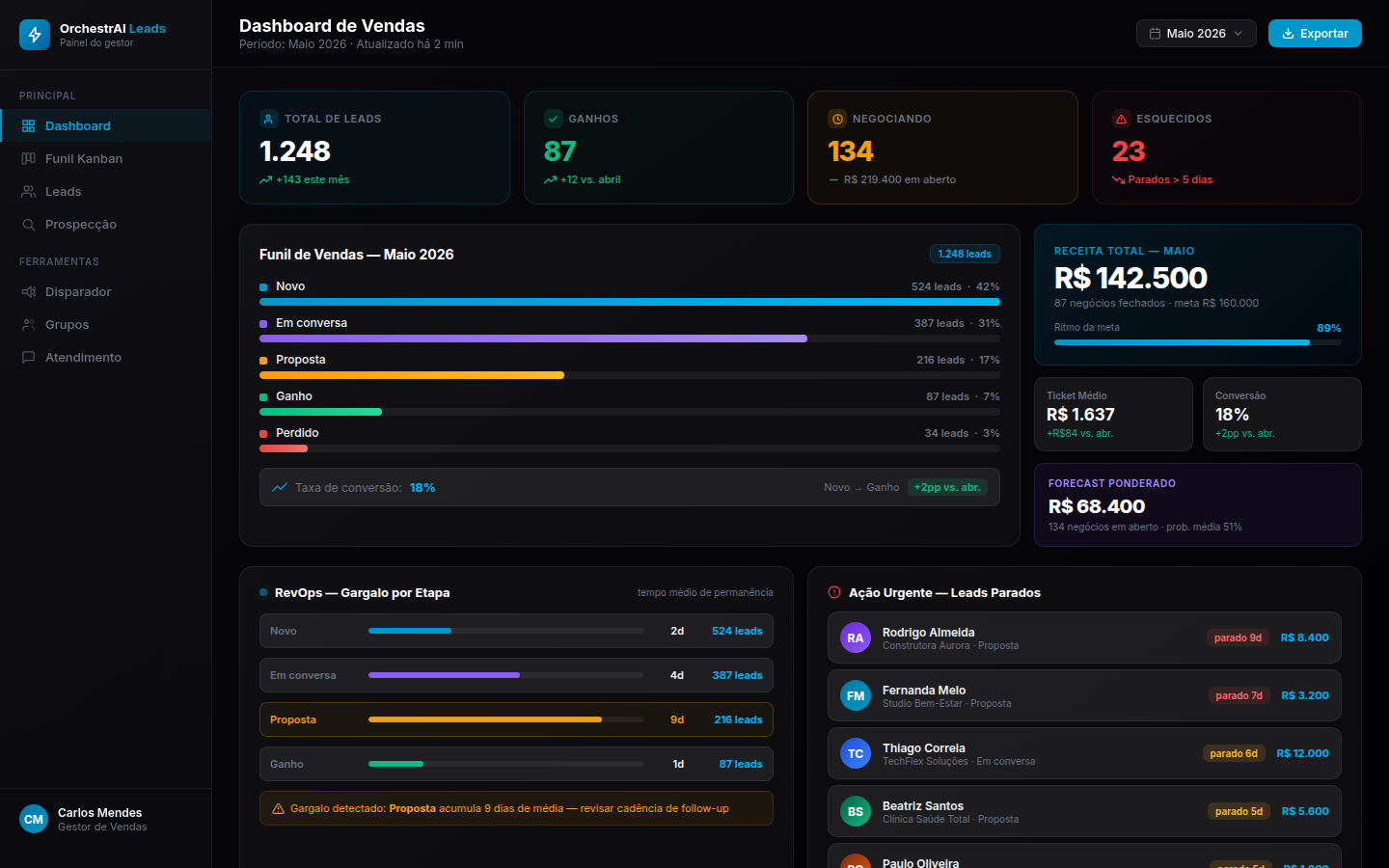Click the Forecast Ponderado R$ 68.400 card
Screen dimensions: 1389x868
pyautogui.click(x=1198, y=505)
